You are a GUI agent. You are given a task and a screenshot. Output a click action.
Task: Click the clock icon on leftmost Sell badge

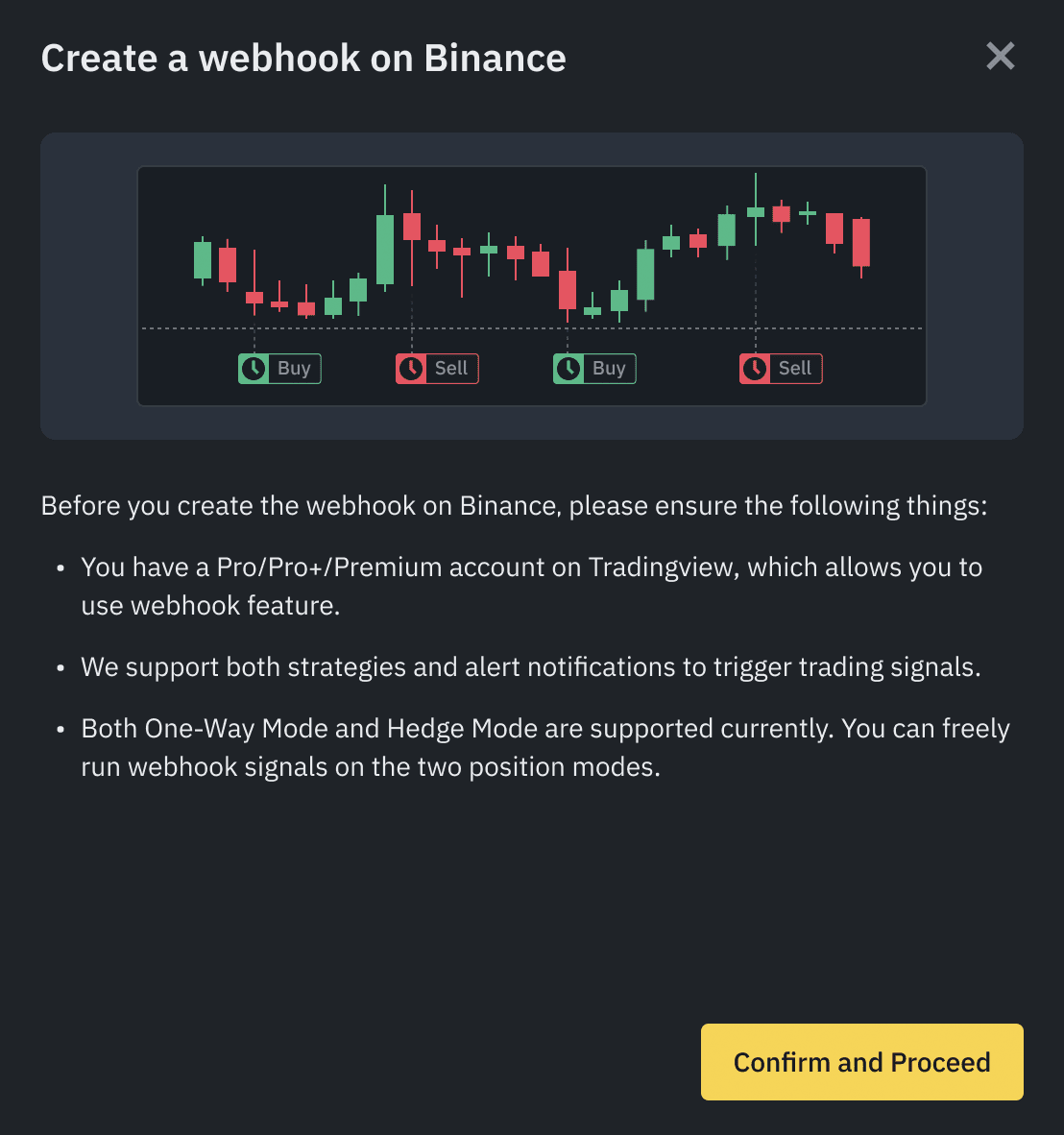coord(411,369)
